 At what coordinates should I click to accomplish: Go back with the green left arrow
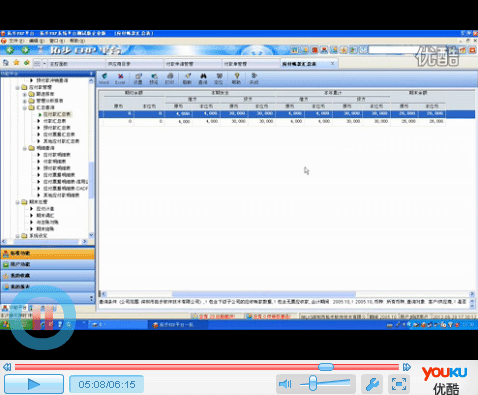pyautogui.click(x=10, y=50)
